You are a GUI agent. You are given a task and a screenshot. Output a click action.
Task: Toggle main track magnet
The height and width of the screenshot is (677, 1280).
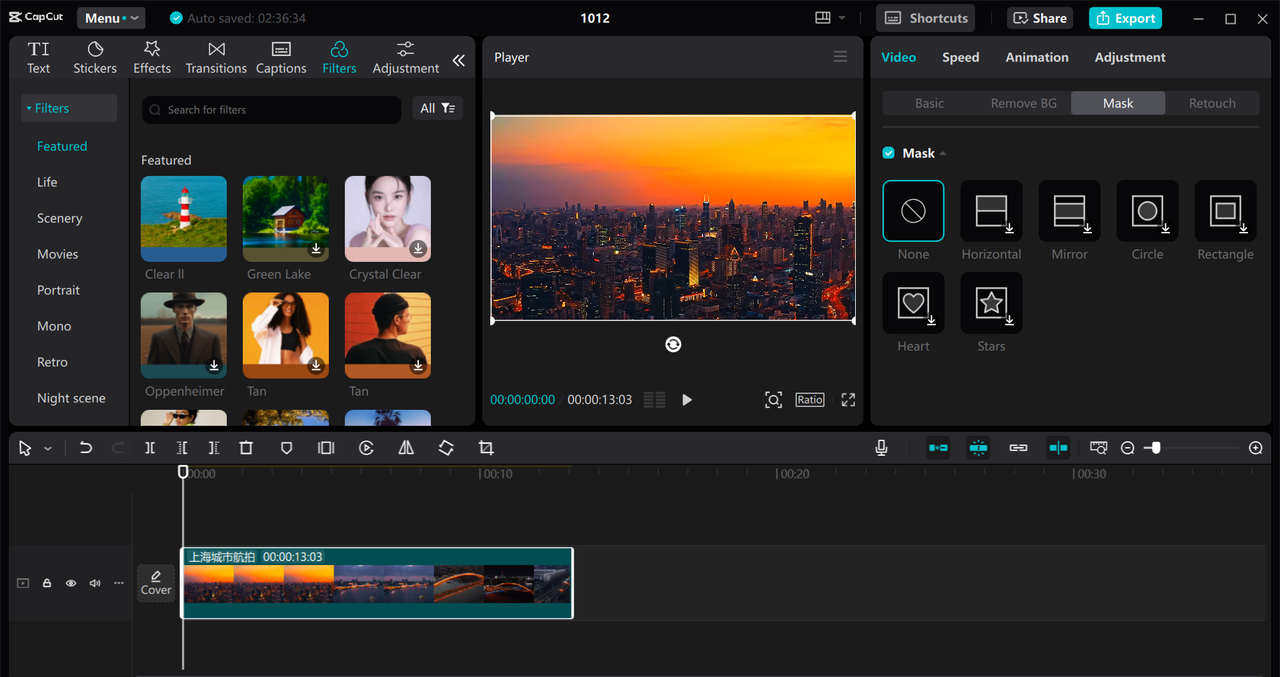pos(938,448)
